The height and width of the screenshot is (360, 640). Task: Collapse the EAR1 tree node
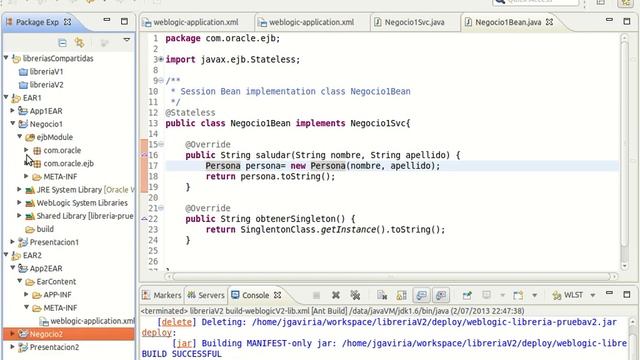[6, 97]
